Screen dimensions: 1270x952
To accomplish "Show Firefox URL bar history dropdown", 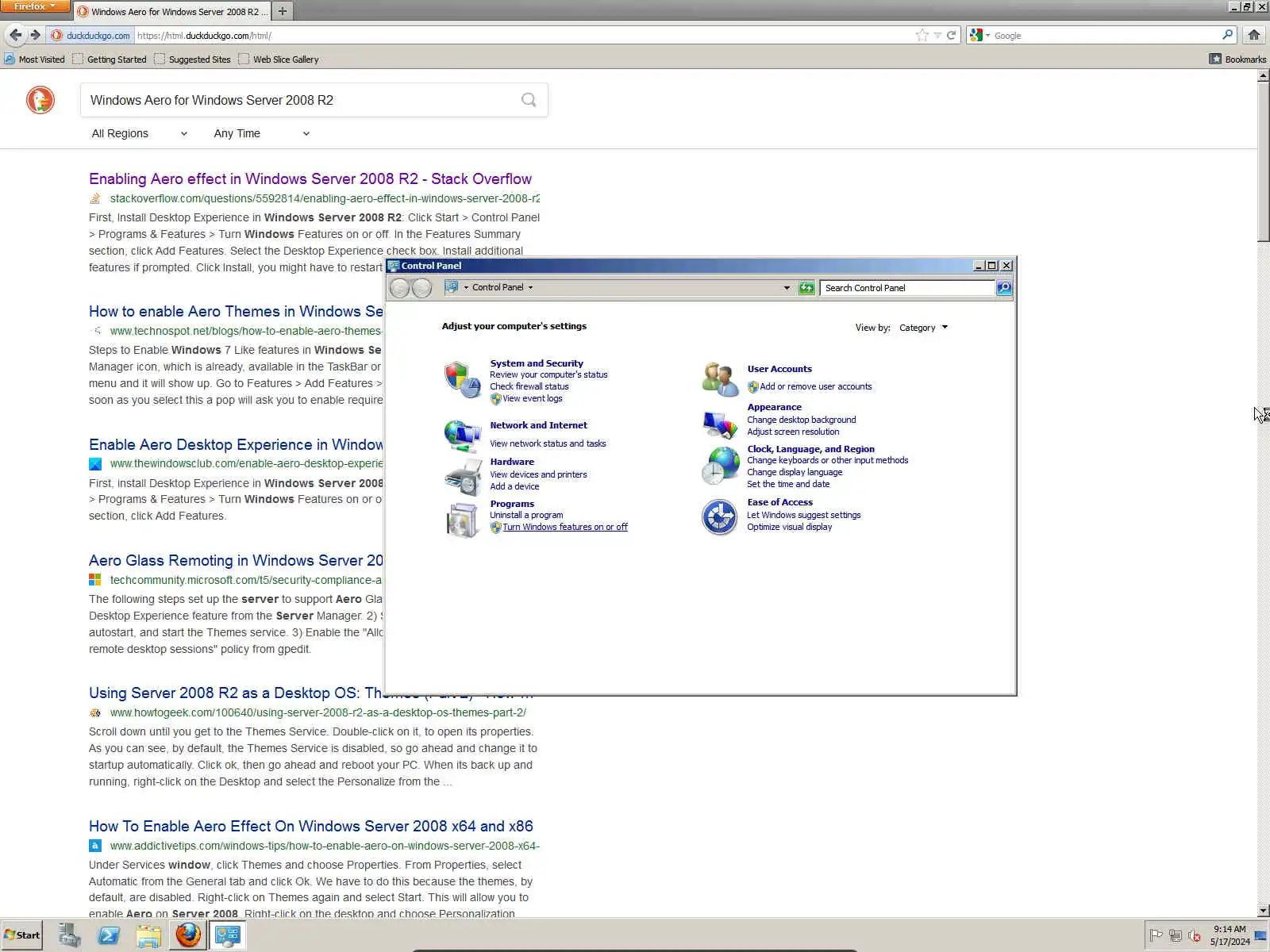I will pos(937,35).
